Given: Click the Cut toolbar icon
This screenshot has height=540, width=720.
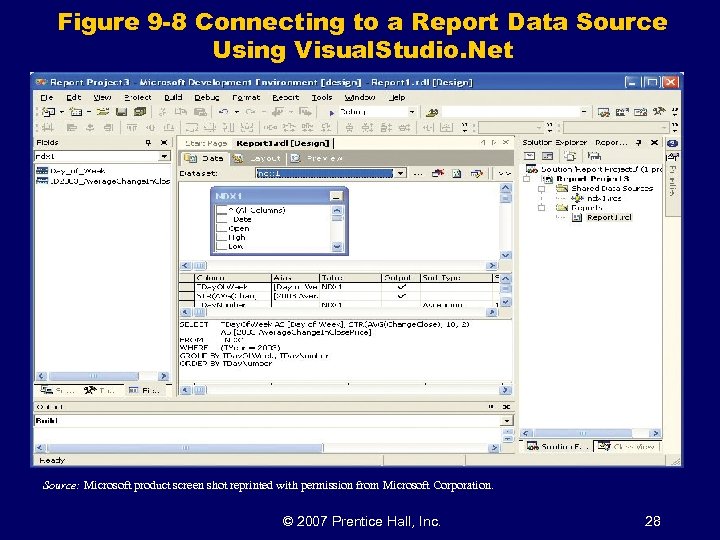Looking at the screenshot, I should coord(162,112).
